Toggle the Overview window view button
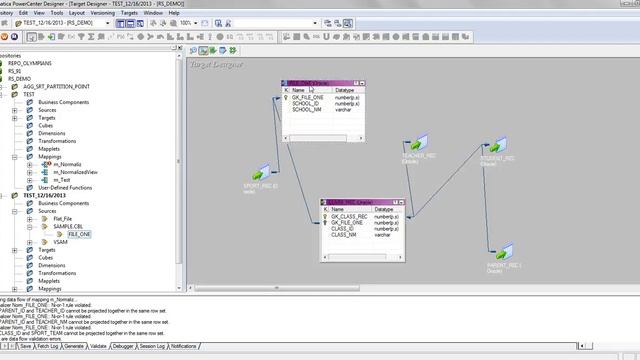Viewport: 640px width, 360px height. click(140, 23)
